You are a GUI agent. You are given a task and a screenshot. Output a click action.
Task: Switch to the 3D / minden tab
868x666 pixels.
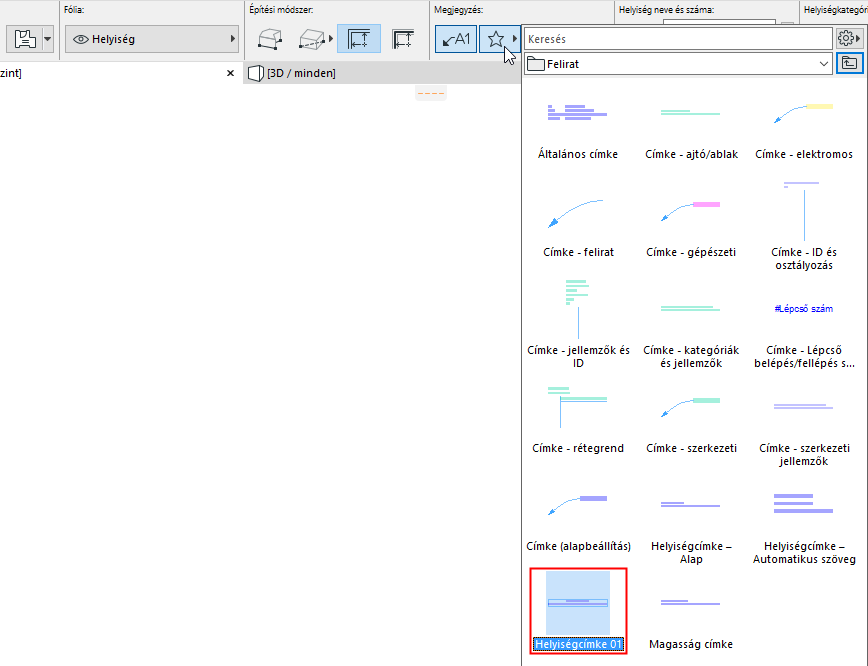click(x=301, y=73)
